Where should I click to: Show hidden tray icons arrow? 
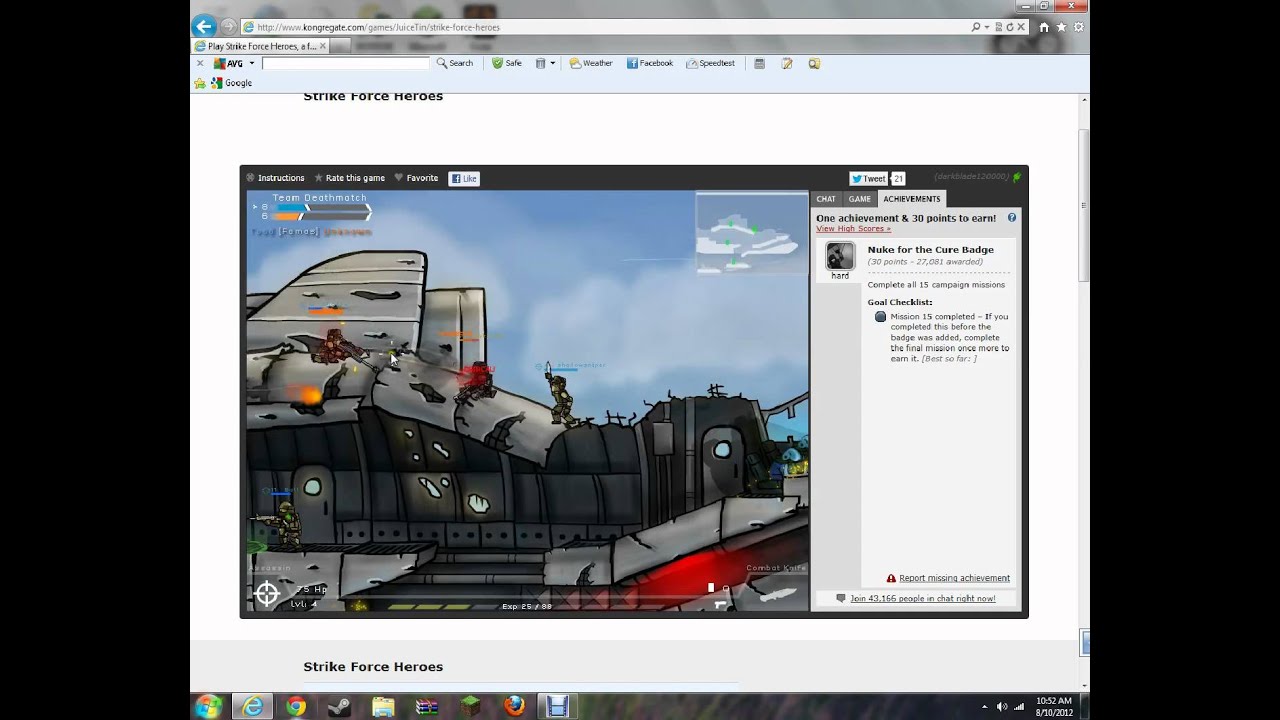[985, 706]
